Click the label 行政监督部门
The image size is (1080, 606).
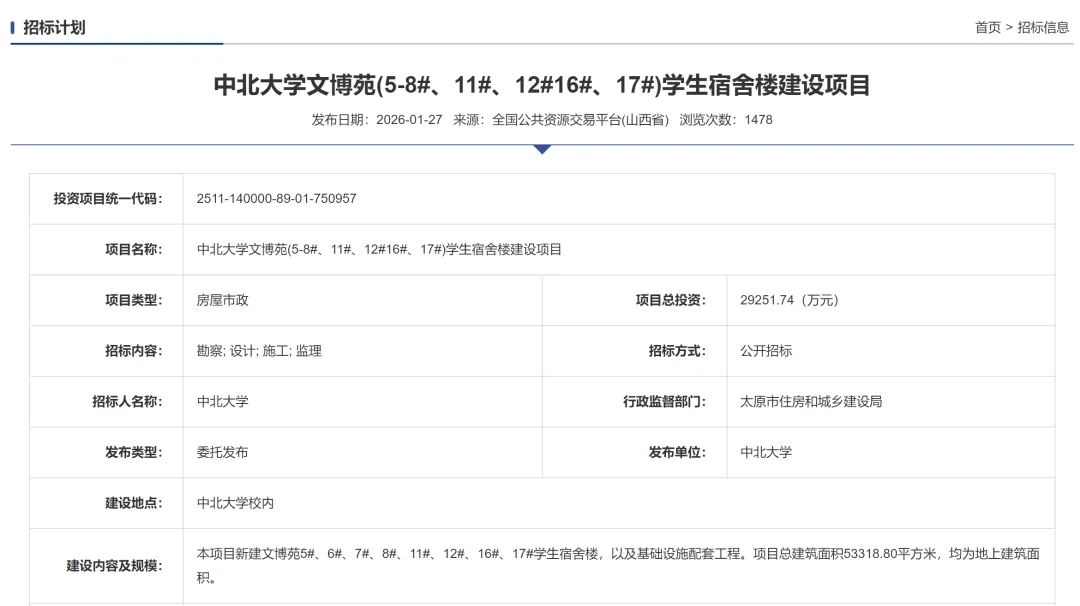pos(664,401)
